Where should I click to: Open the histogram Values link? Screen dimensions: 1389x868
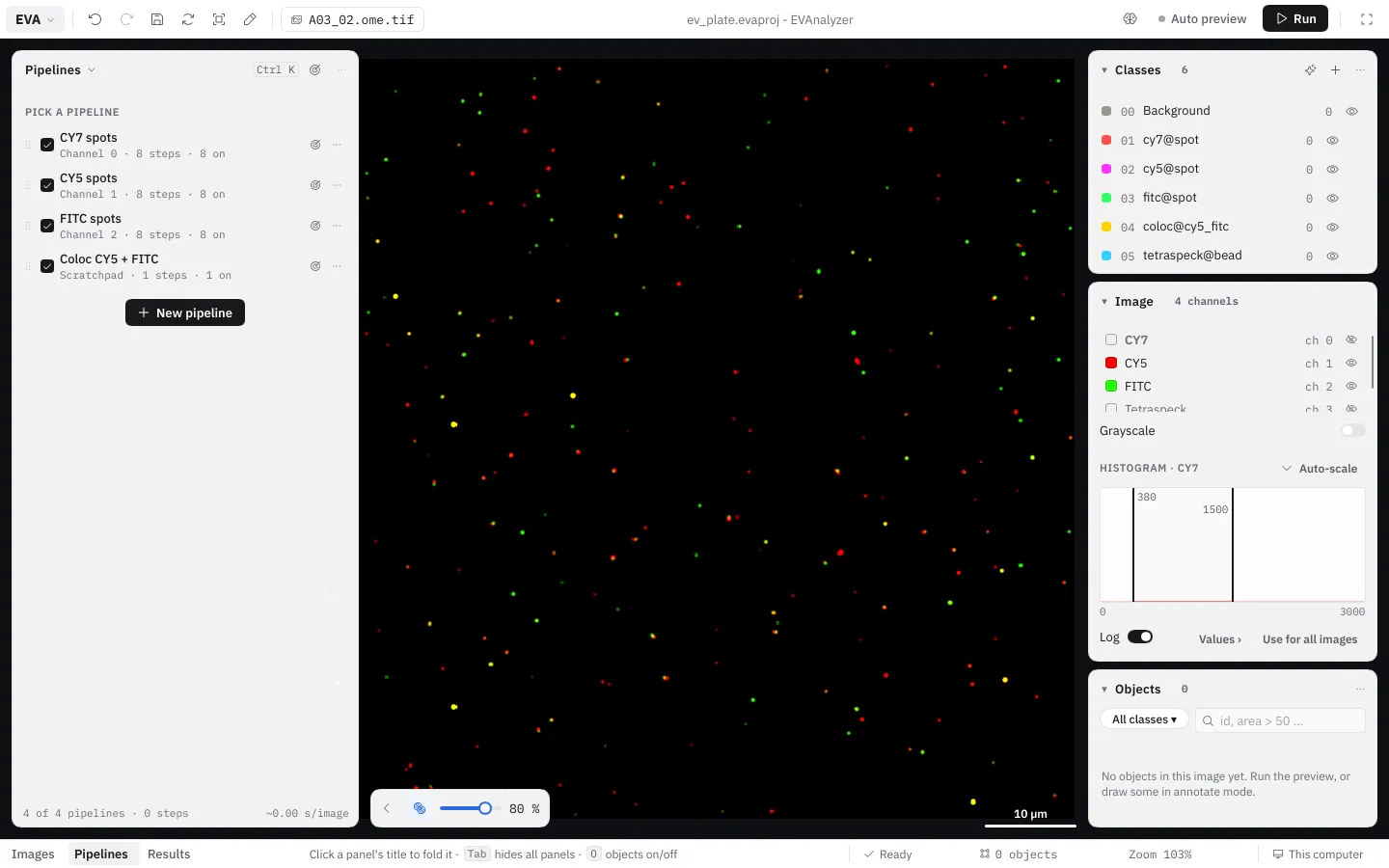pyautogui.click(x=1220, y=639)
